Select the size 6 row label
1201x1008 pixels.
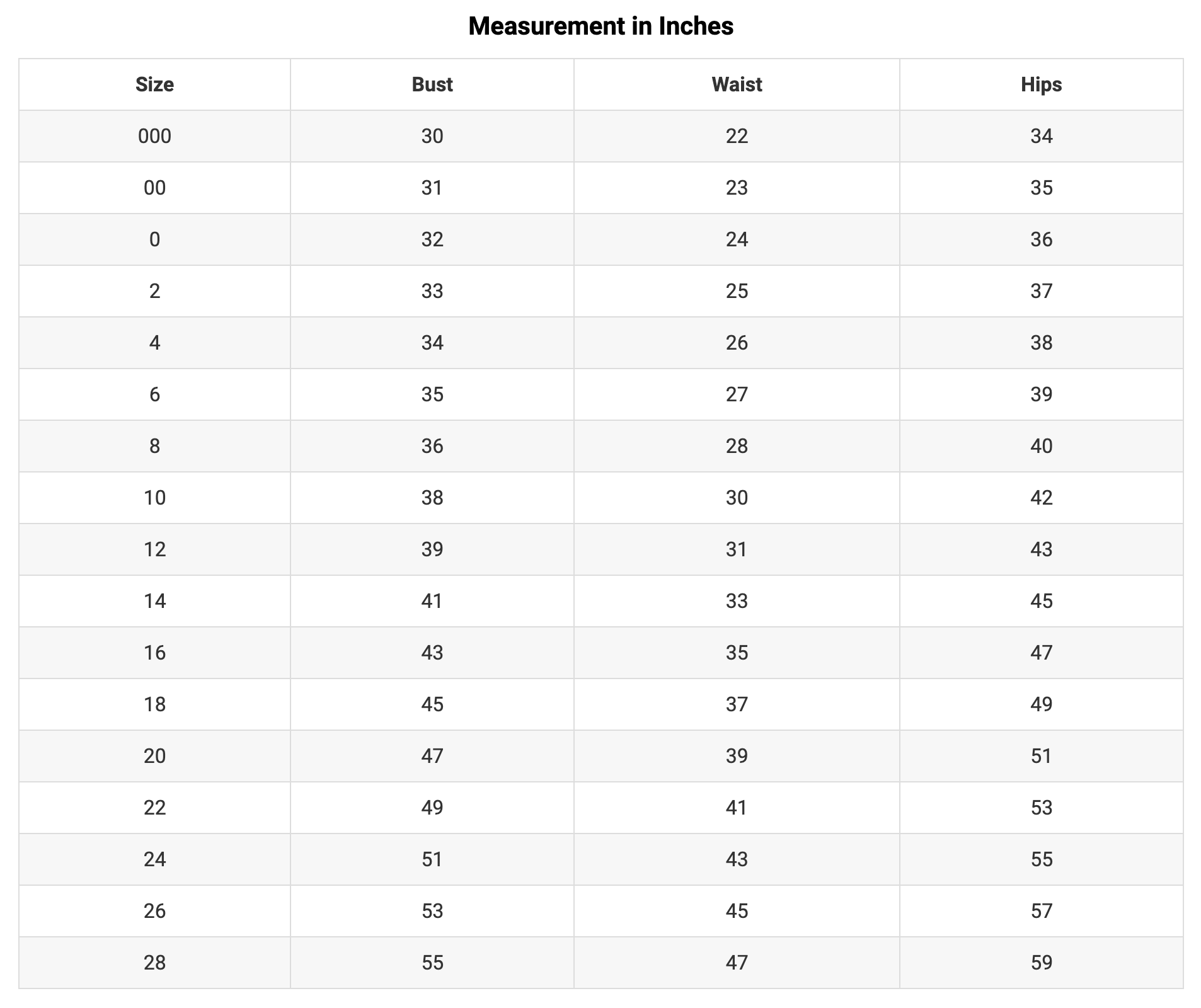pyautogui.click(x=154, y=394)
